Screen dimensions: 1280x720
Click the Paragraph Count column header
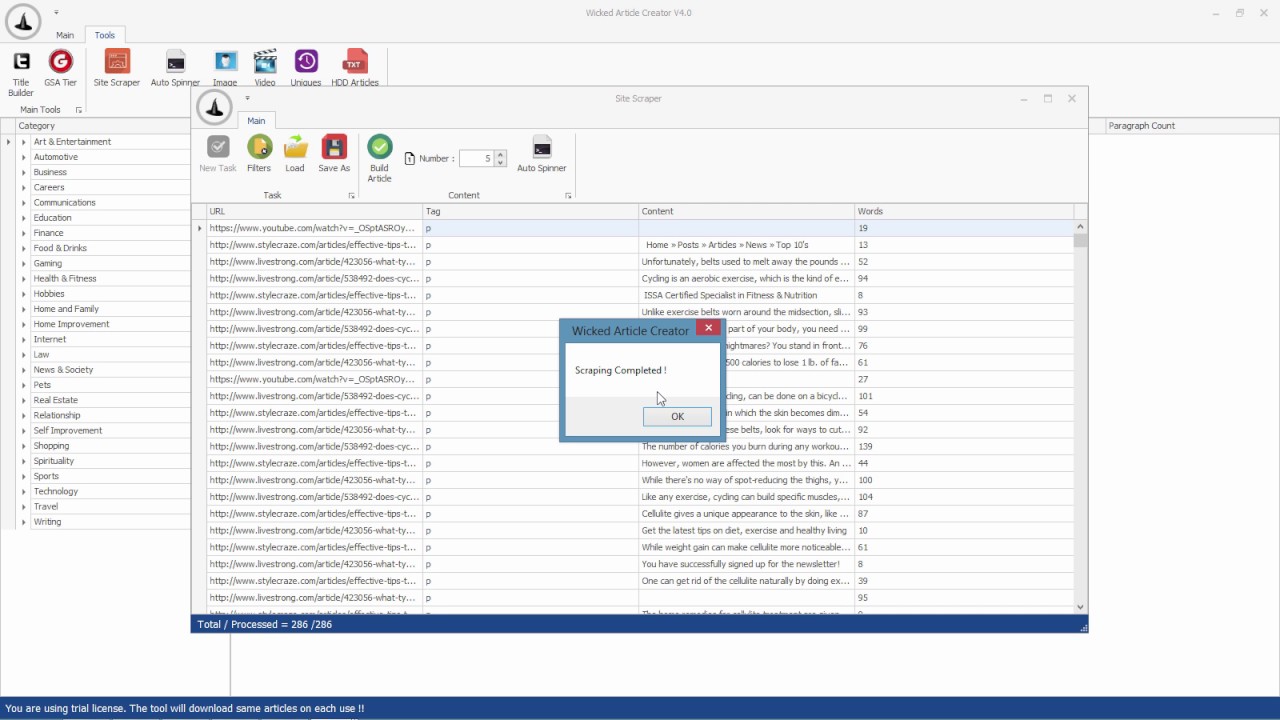(1190, 126)
